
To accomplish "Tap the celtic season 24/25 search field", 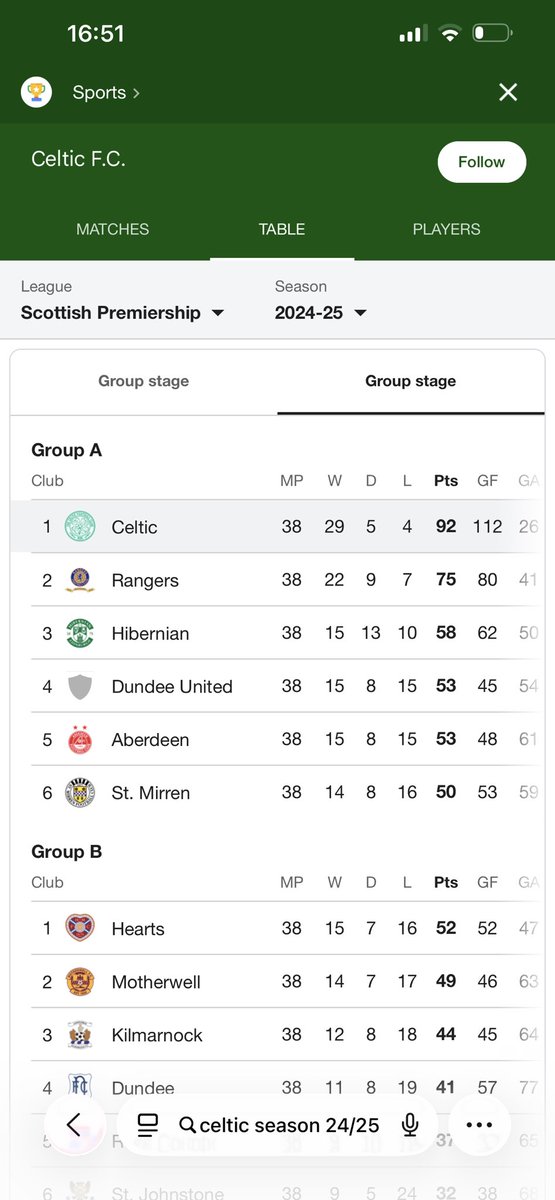I will pos(280,1125).
